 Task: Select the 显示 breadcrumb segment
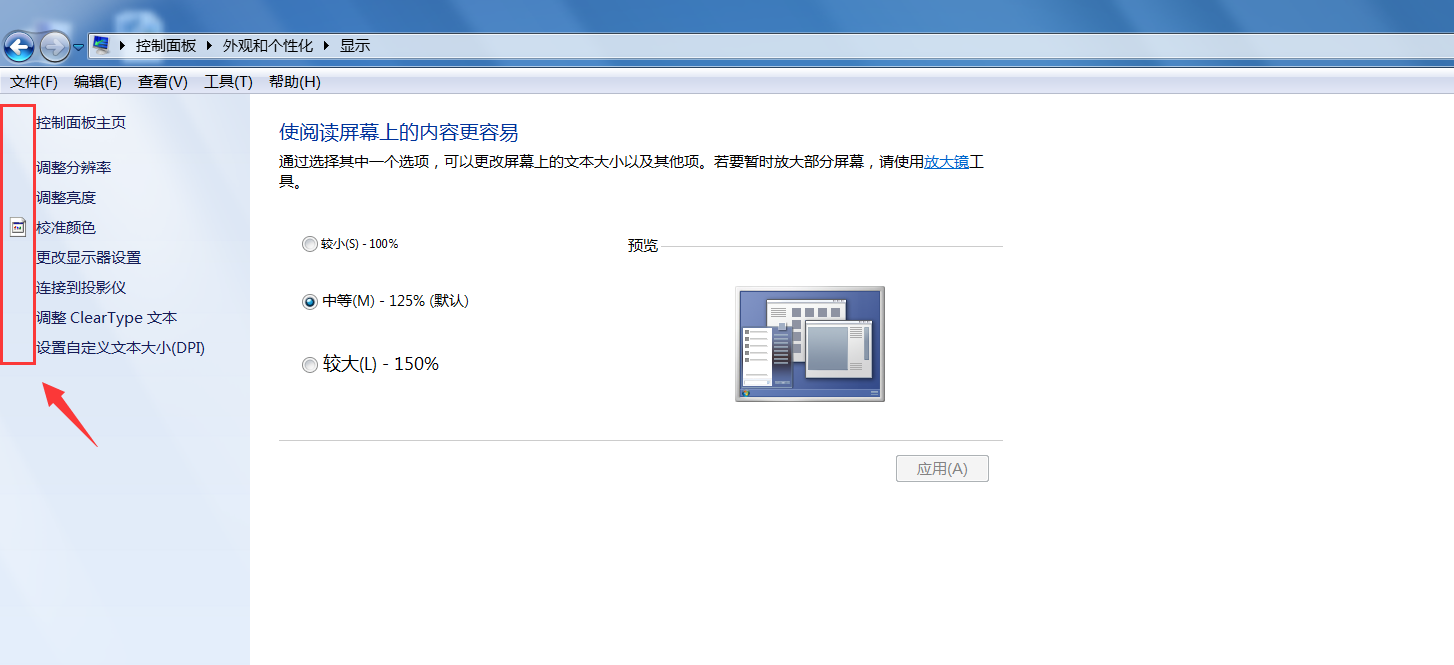(355, 46)
